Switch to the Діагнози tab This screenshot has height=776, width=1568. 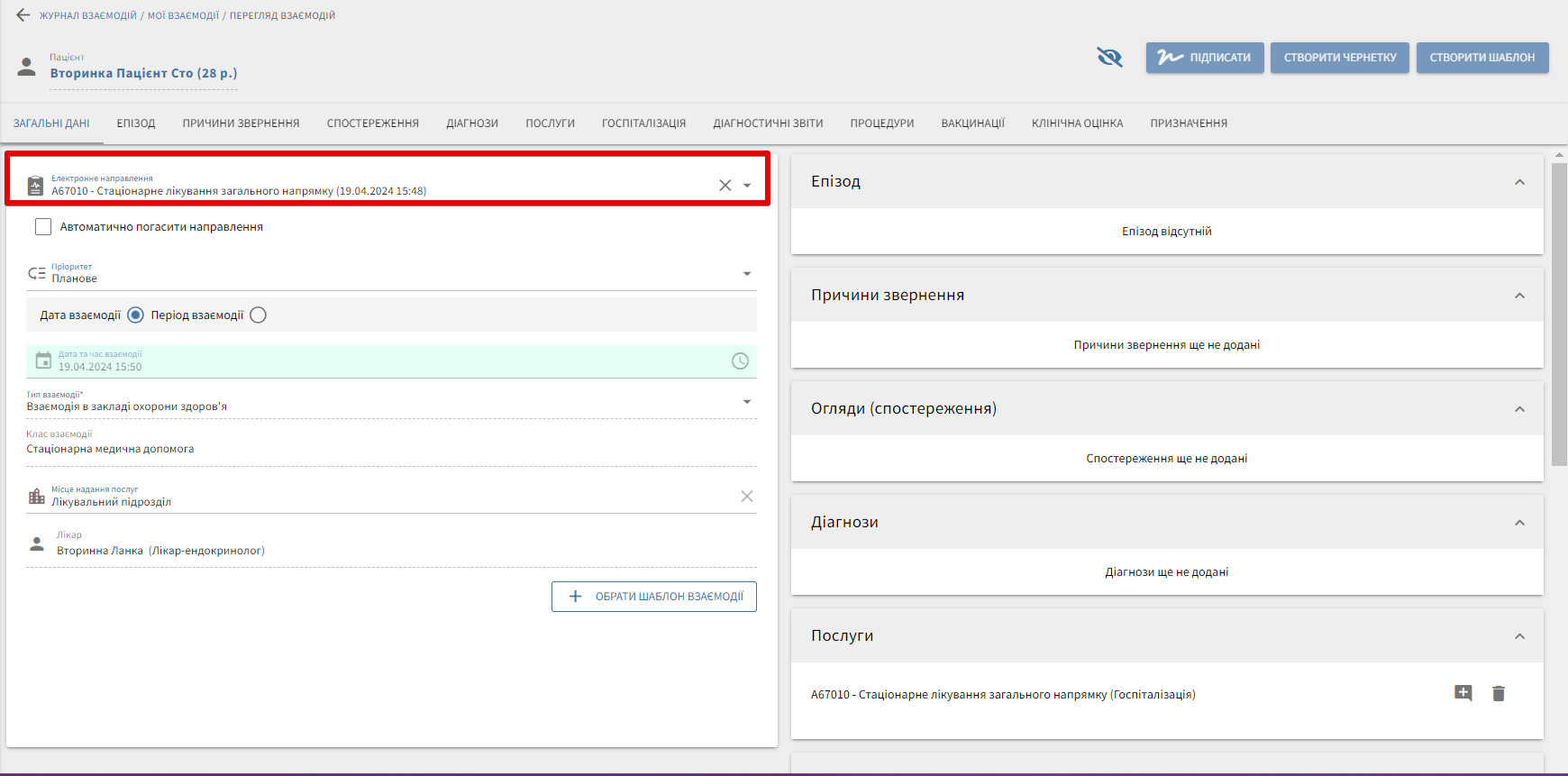point(471,123)
